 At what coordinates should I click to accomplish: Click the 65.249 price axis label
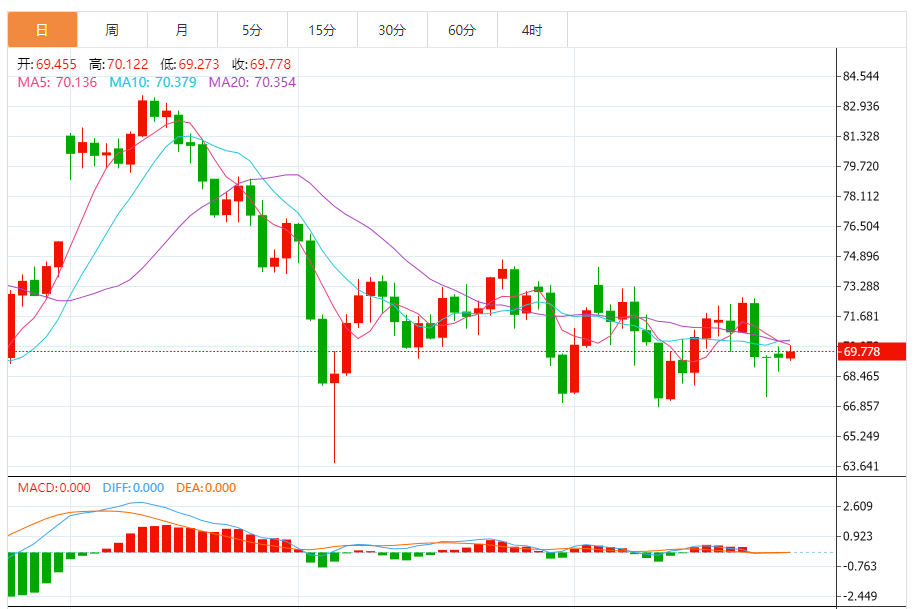(x=861, y=436)
